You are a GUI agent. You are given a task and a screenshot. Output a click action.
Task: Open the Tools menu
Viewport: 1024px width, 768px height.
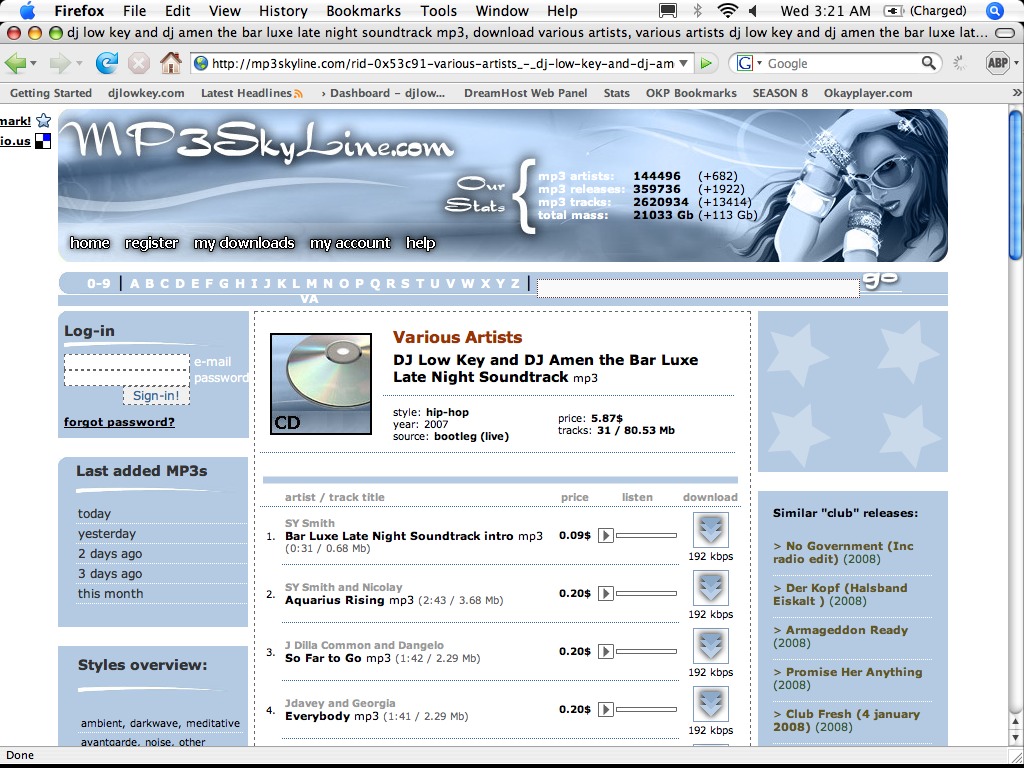(439, 11)
